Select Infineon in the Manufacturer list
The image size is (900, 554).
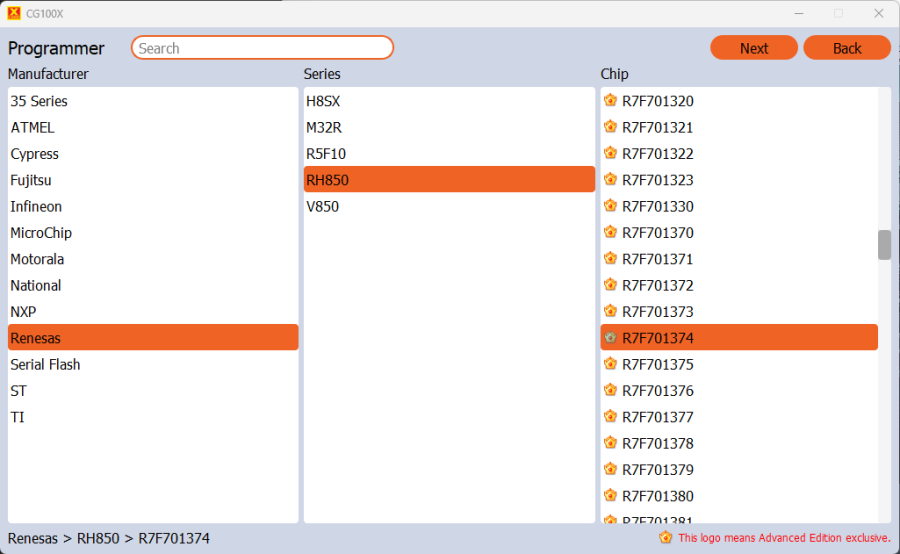pyautogui.click(x=36, y=207)
